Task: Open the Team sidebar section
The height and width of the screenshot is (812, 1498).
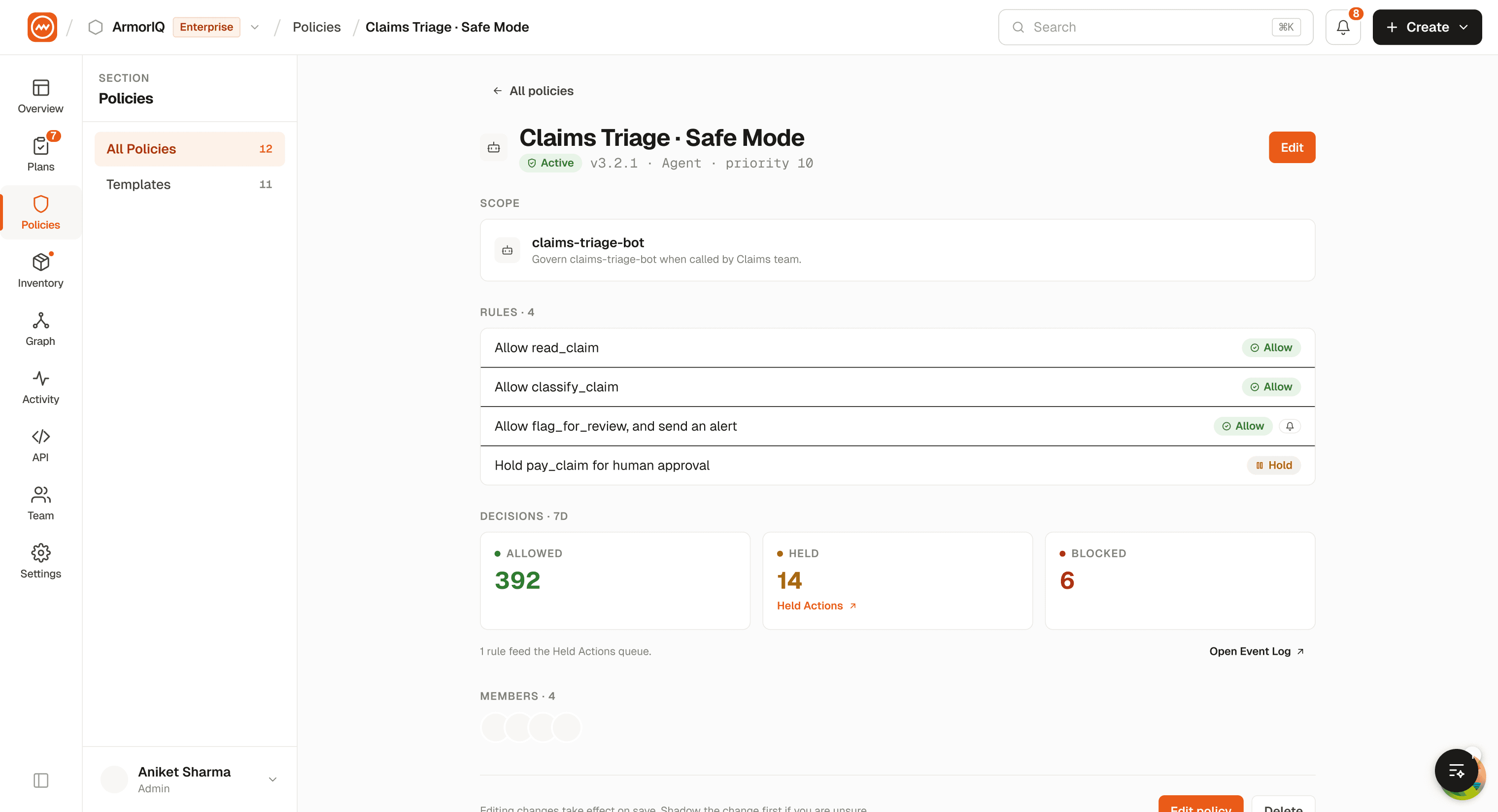Action: coord(41,504)
